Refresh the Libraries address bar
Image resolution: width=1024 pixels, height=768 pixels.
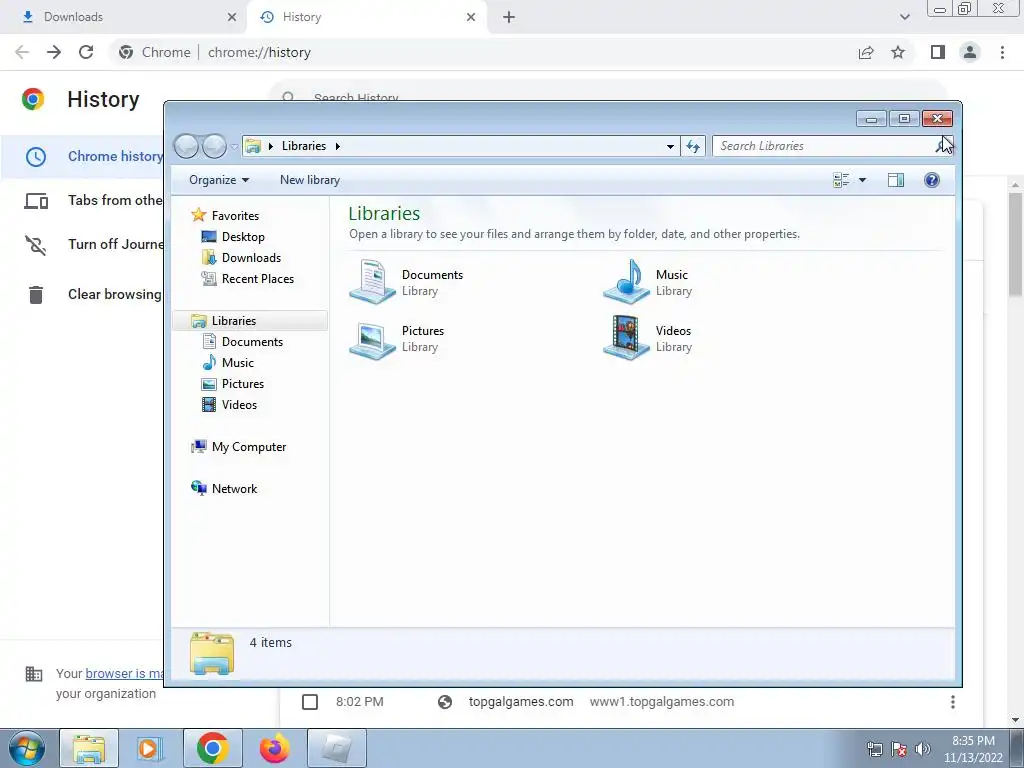tap(693, 146)
